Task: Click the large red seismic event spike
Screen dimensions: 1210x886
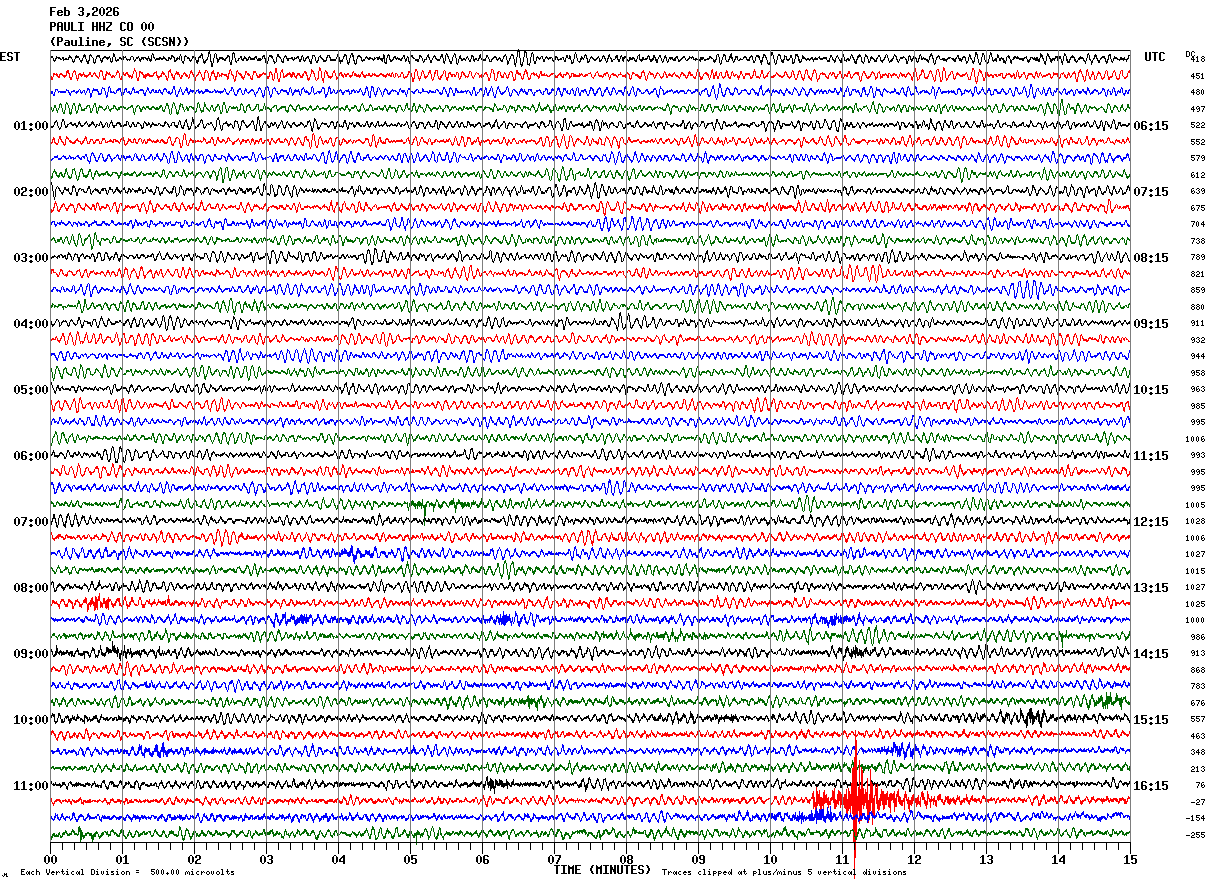Action: tap(856, 800)
